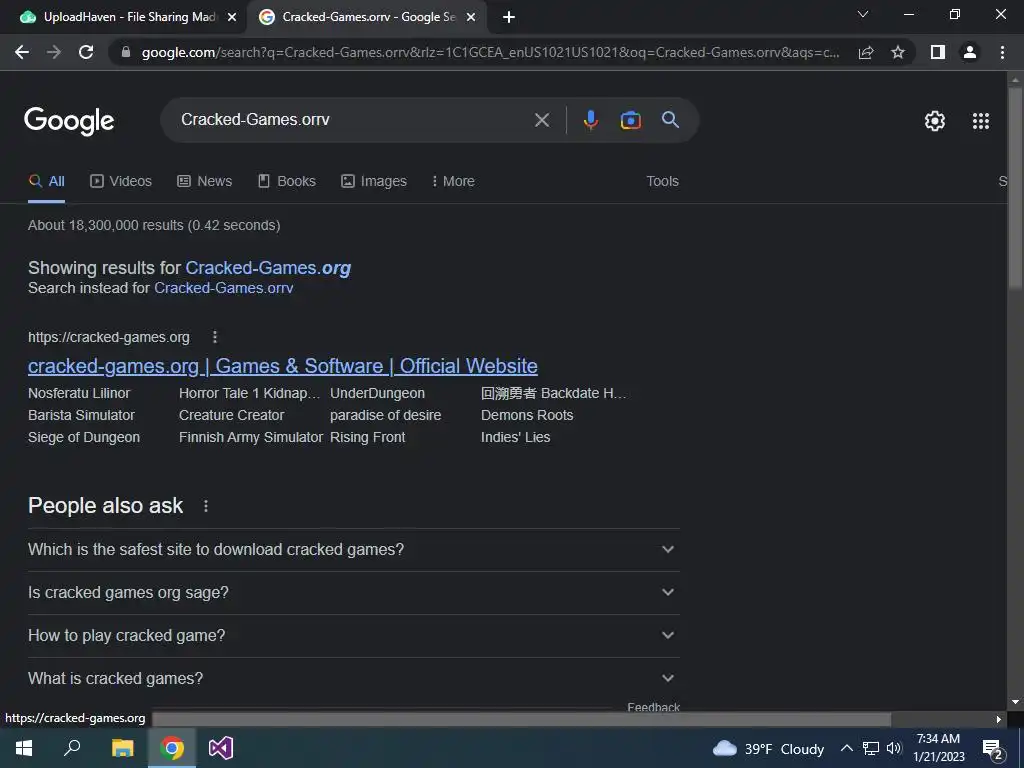Open Google quick settings gear

point(935,121)
